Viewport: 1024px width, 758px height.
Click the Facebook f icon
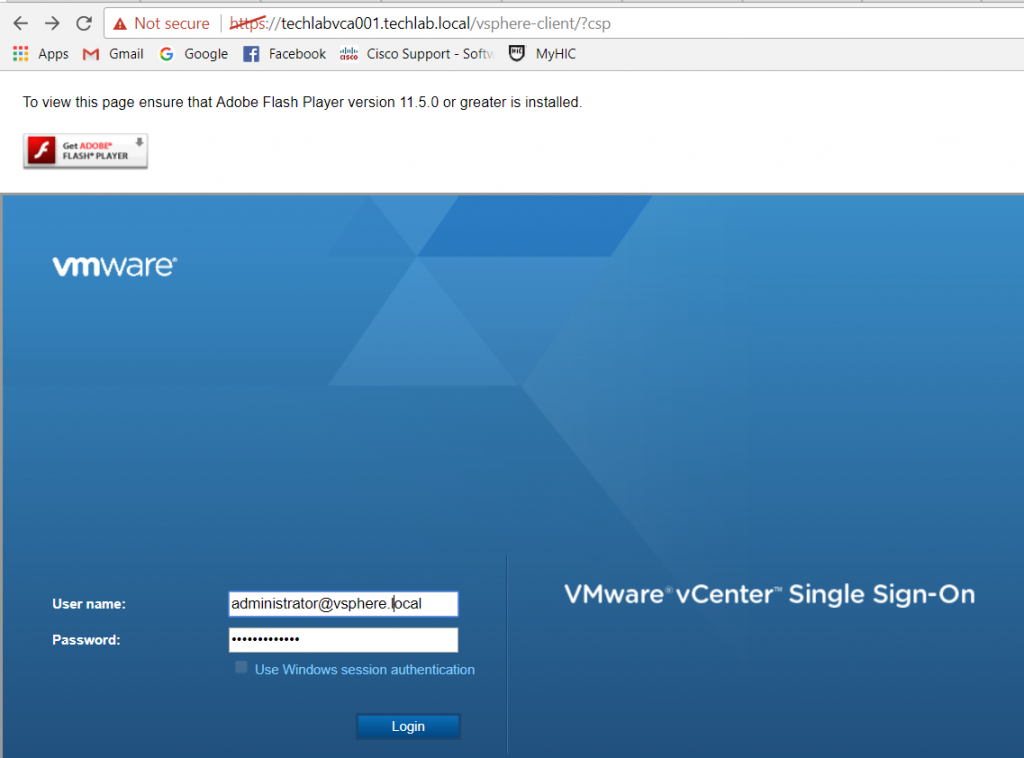[x=251, y=54]
